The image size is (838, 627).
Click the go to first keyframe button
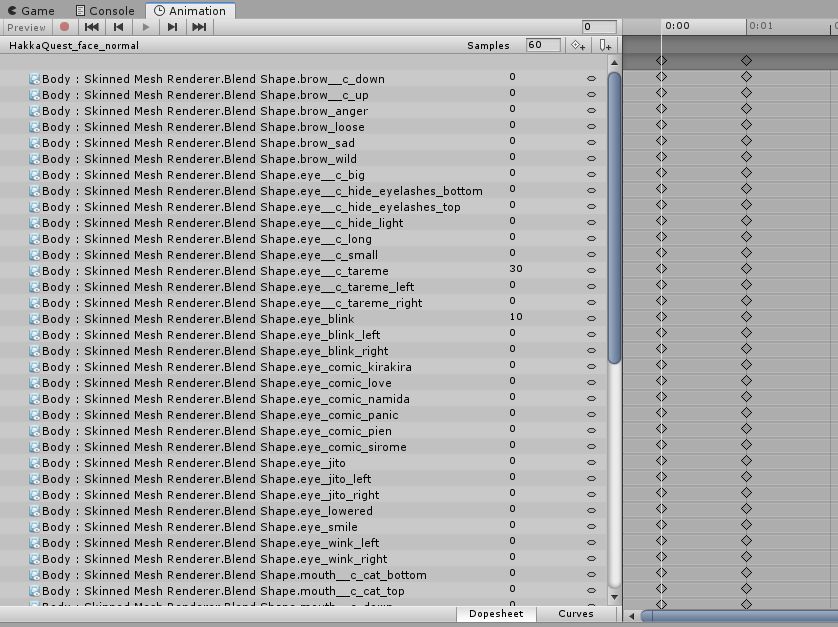coord(91,27)
